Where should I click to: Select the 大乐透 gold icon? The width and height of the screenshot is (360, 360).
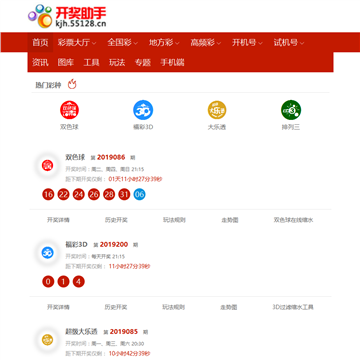pyautogui.click(x=217, y=110)
